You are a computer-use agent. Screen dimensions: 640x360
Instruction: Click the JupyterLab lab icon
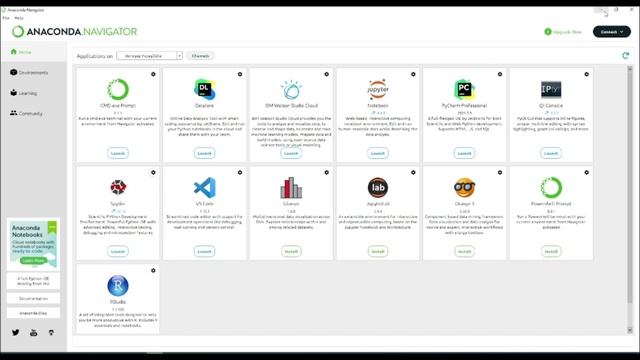pyautogui.click(x=378, y=187)
